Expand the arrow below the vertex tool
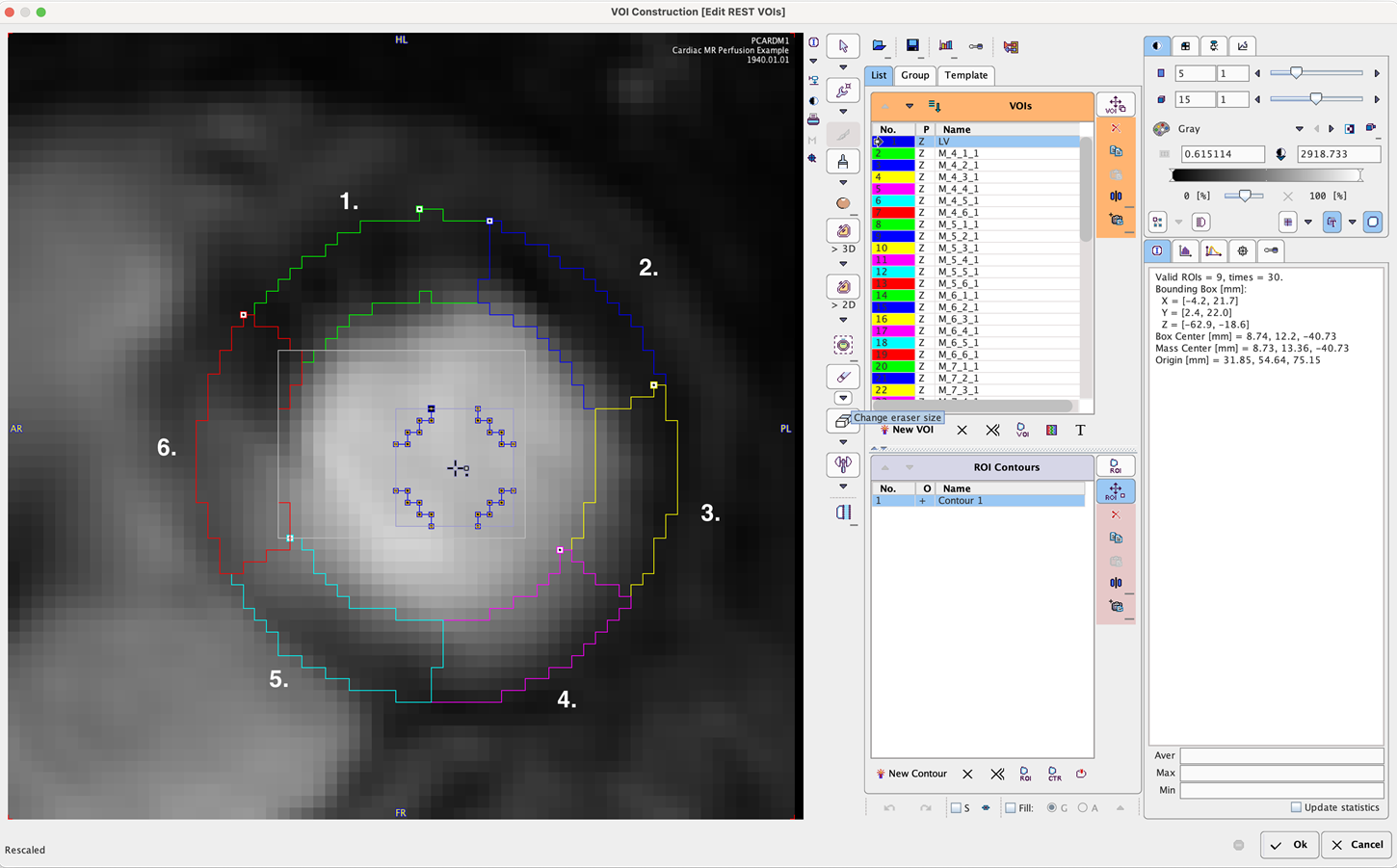Image resolution: width=1397 pixels, height=868 pixels. click(843, 112)
